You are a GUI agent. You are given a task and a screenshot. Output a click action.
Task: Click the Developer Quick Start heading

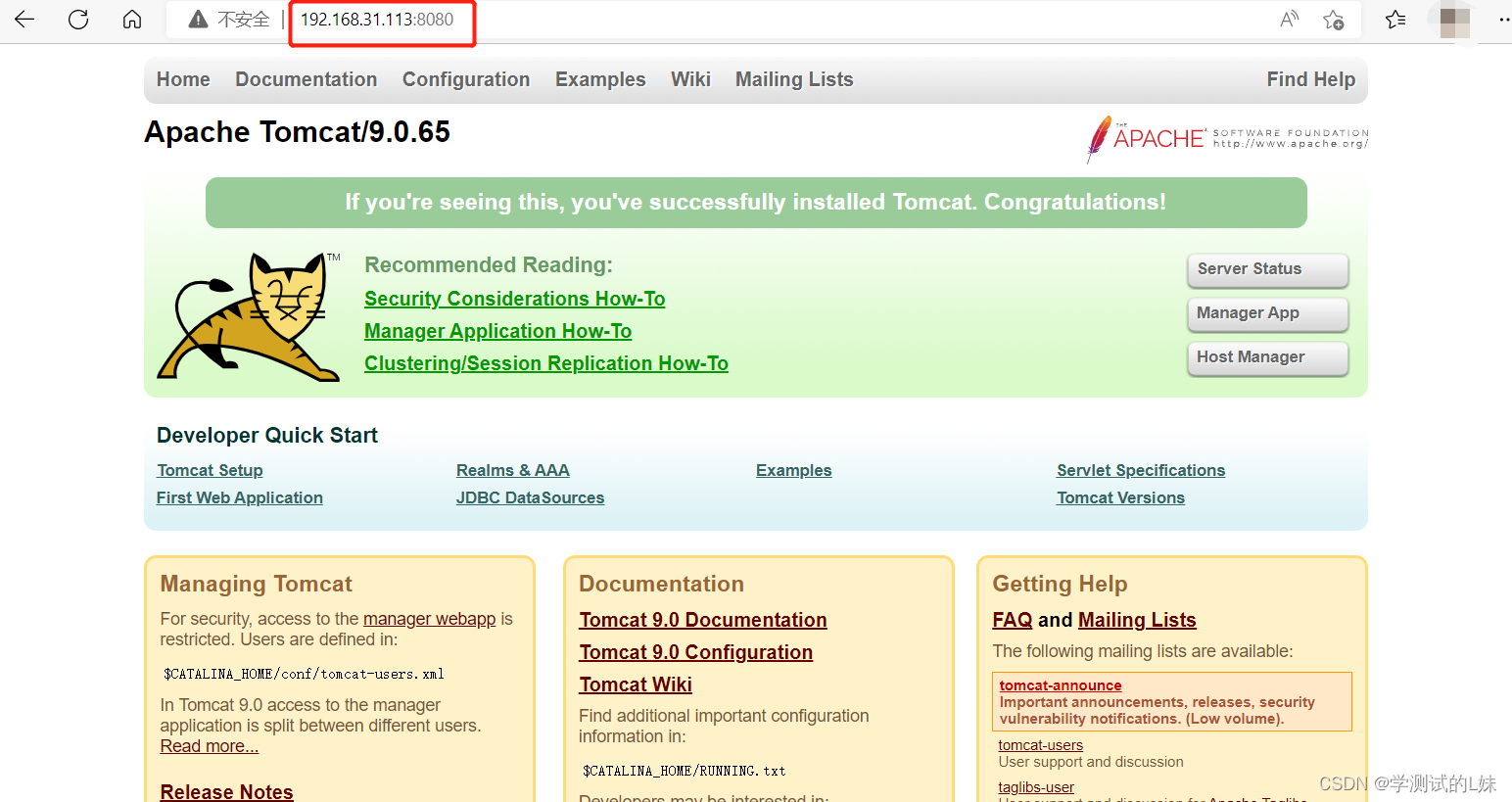coord(267,436)
